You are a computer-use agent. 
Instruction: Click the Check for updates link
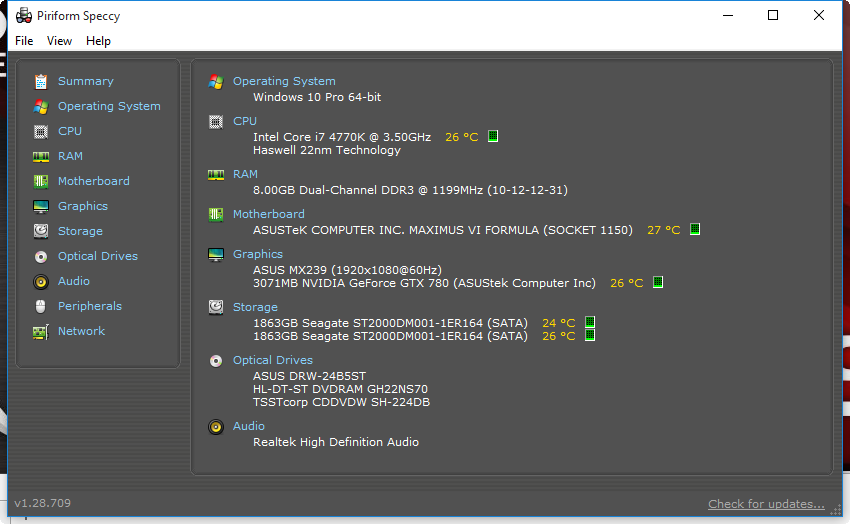coord(766,504)
